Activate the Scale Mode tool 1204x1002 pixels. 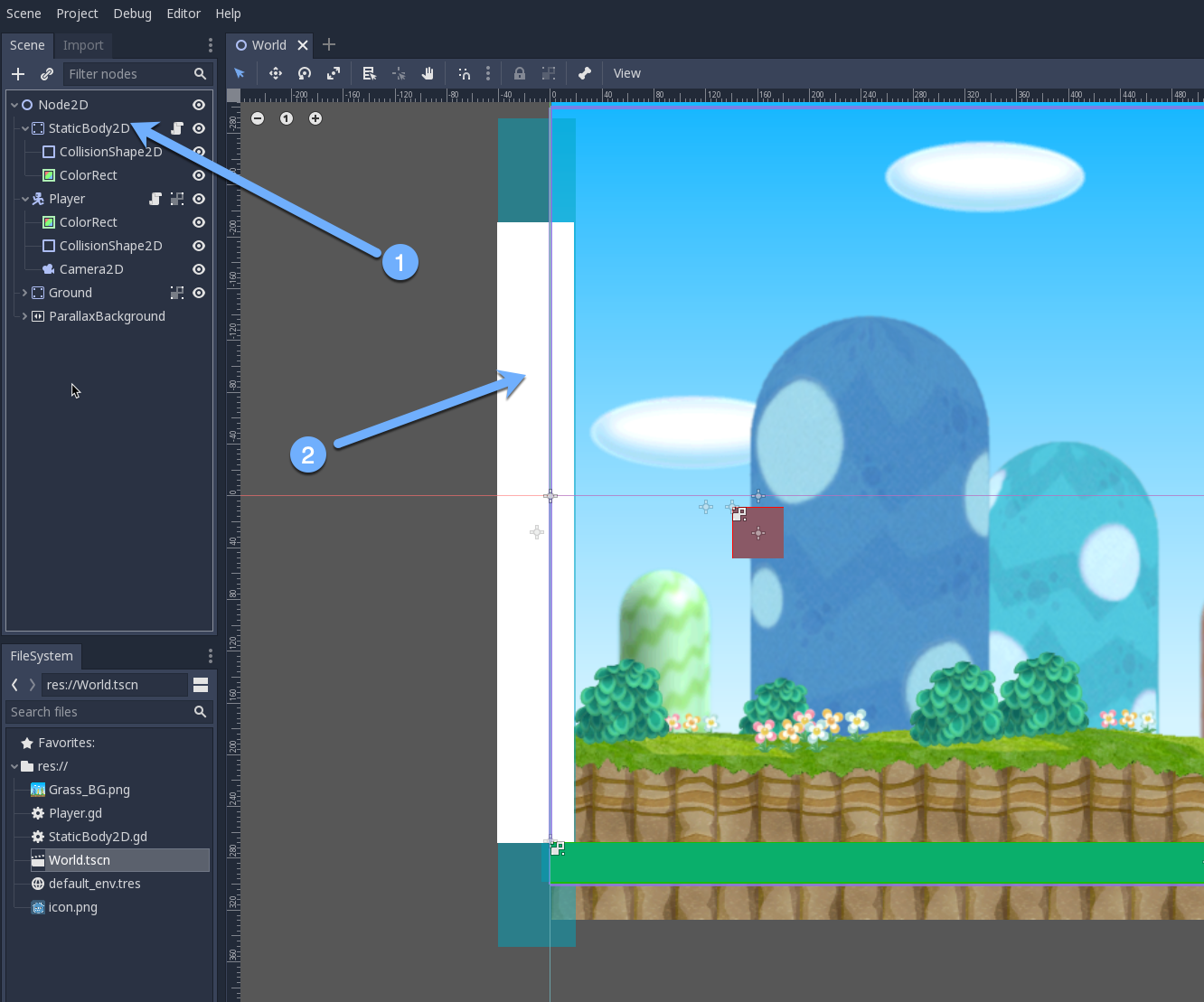334,73
